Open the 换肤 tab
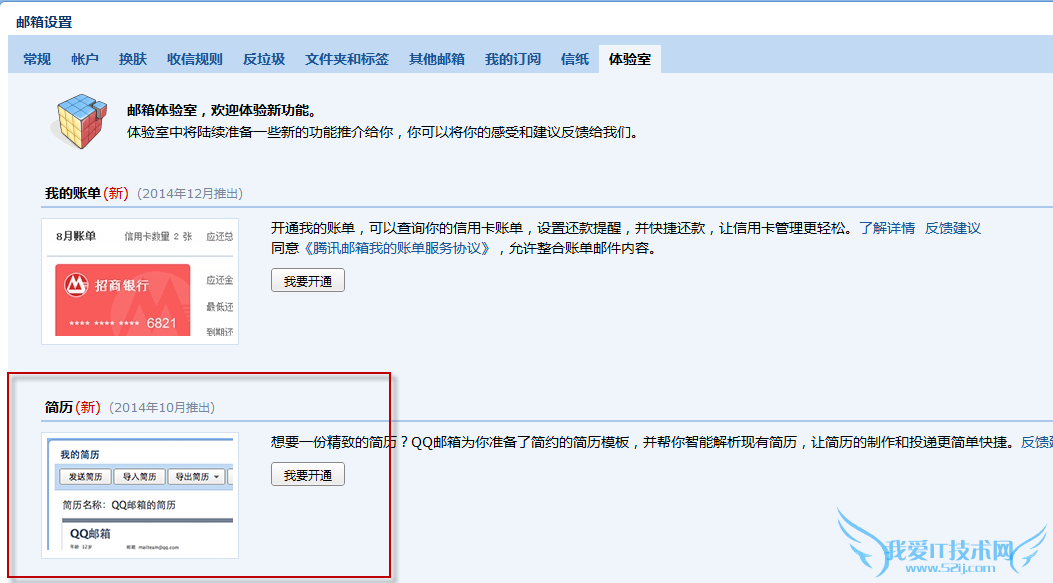1053x583 pixels. (133, 59)
